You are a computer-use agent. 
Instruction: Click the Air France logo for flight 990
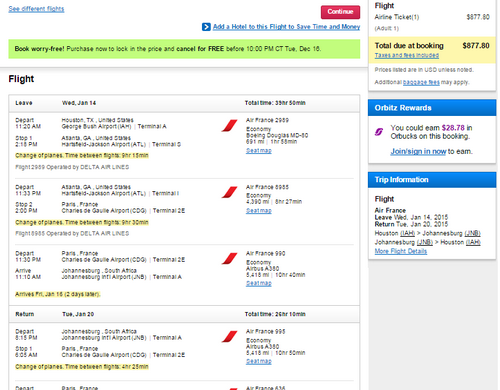point(229,259)
